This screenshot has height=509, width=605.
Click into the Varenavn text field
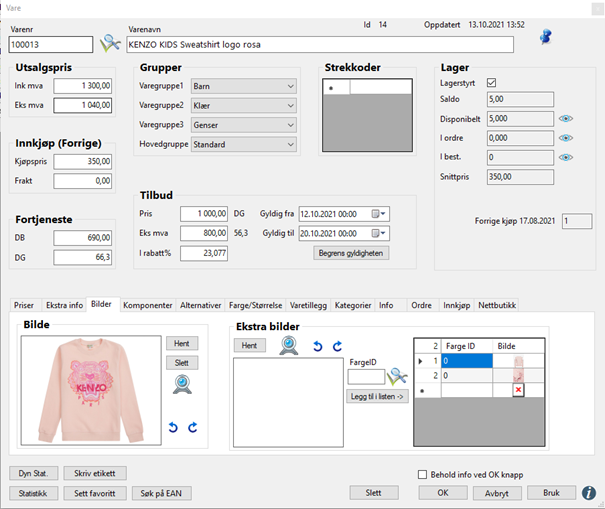320,44
